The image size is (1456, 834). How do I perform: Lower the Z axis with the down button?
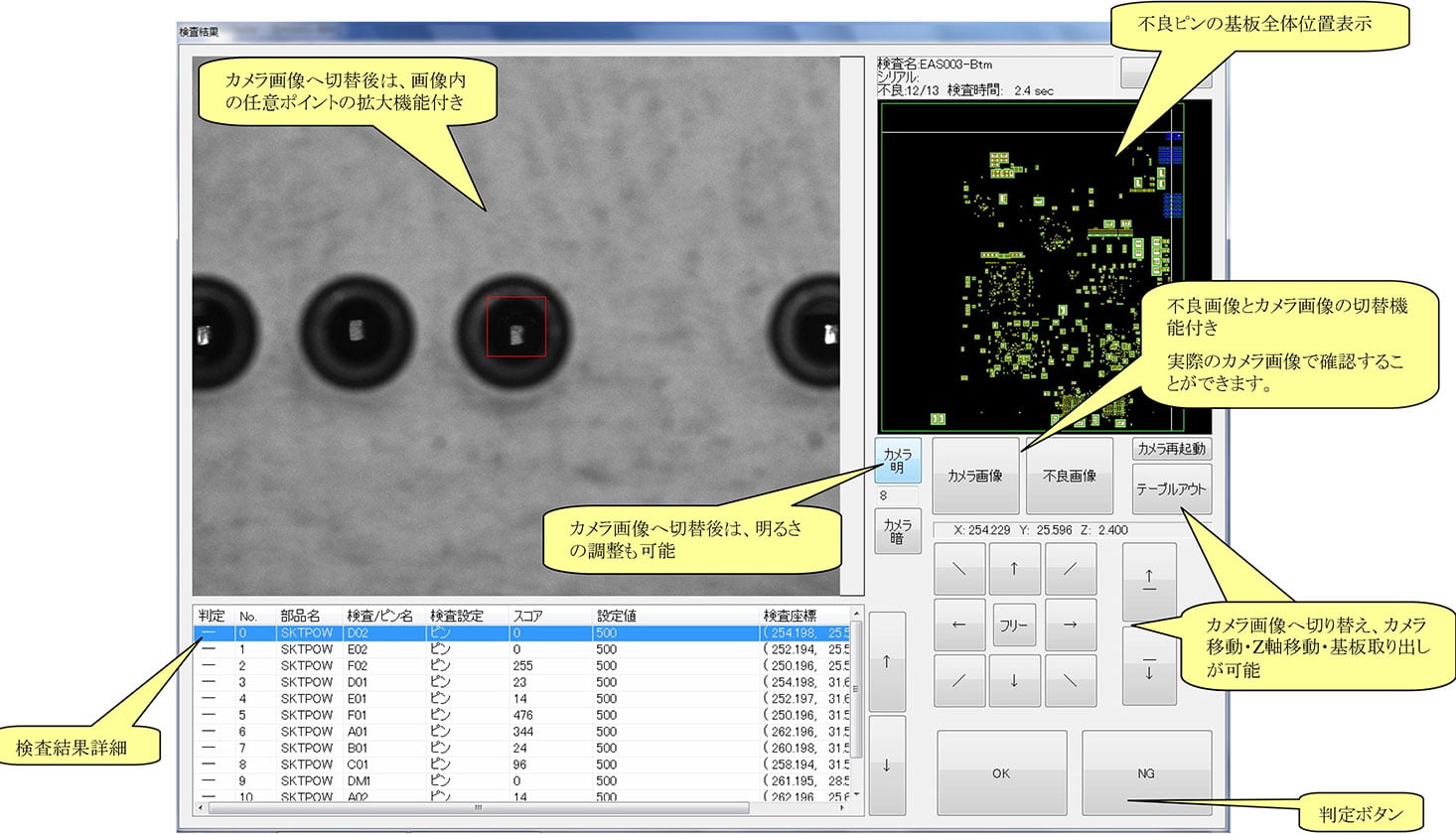(x=1149, y=666)
